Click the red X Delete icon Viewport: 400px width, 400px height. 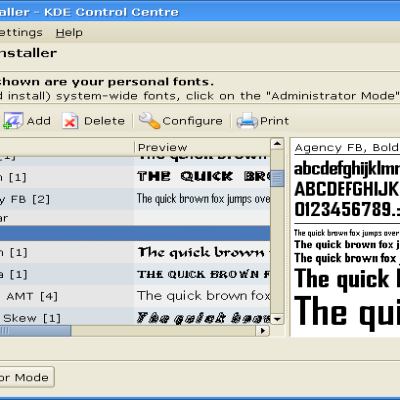point(70,121)
